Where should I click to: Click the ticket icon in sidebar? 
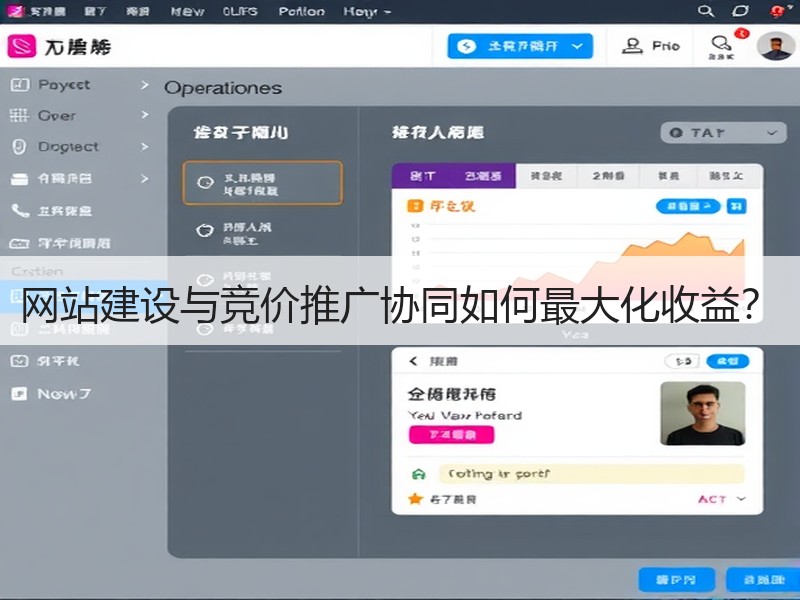click(x=19, y=244)
